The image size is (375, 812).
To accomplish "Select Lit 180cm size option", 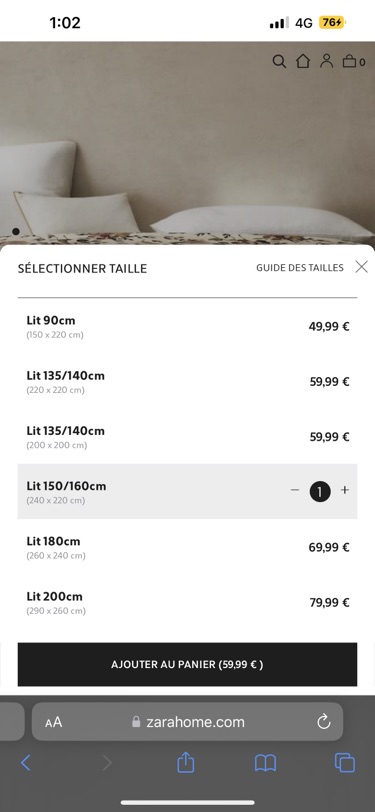I will coord(188,547).
